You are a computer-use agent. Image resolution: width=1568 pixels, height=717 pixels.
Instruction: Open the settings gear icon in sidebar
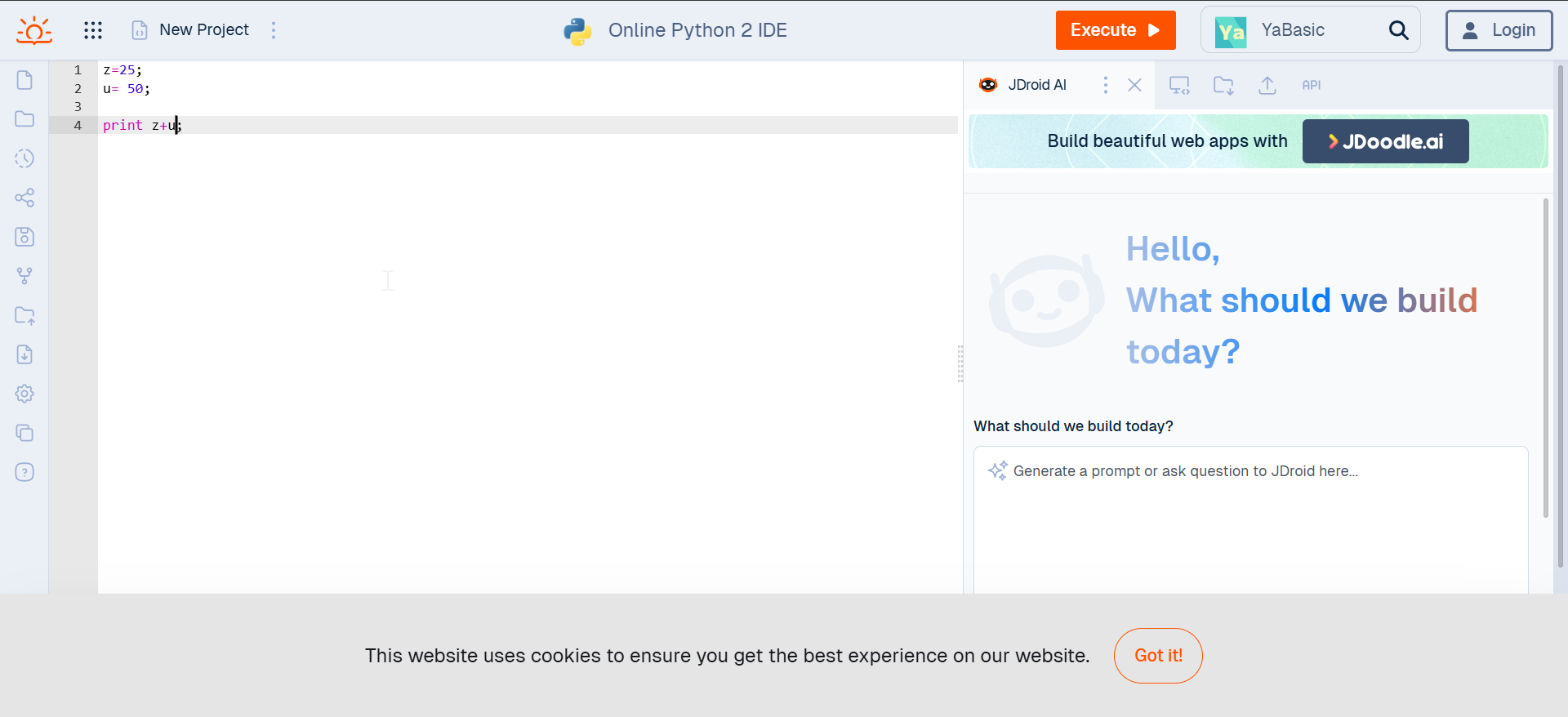(24, 394)
